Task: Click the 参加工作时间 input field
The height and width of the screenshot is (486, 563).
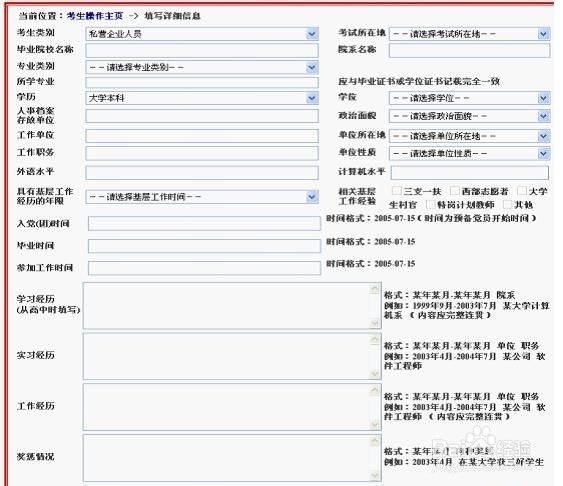Action: pos(204,268)
